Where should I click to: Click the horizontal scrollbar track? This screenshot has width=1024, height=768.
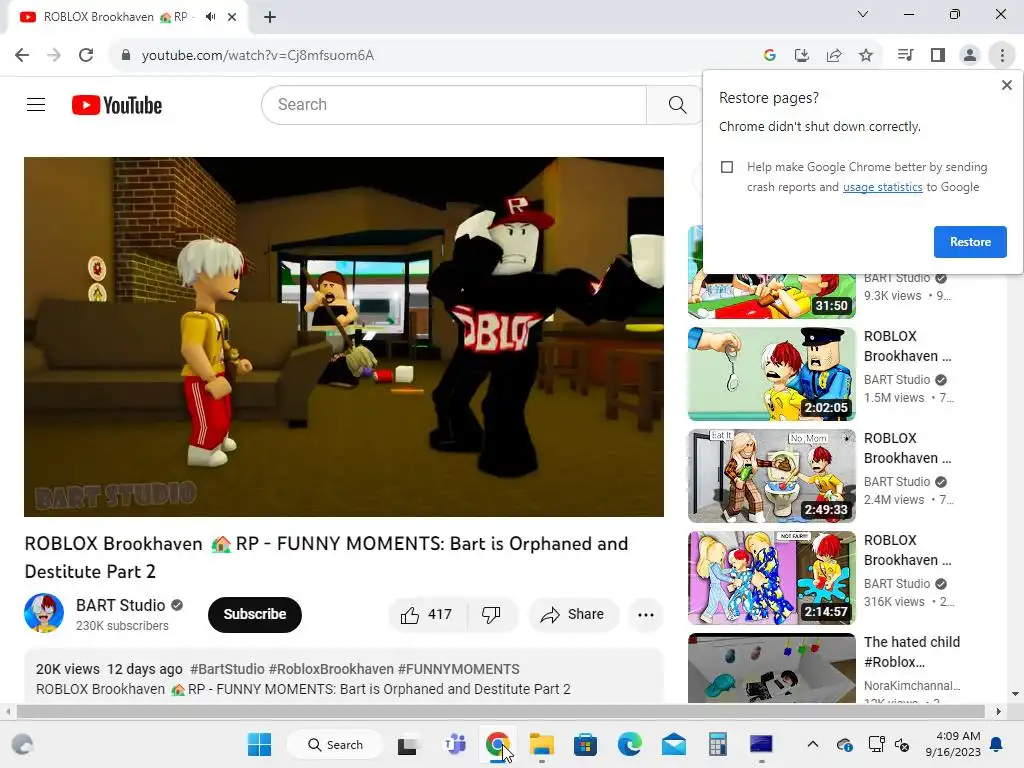pos(500,711)
